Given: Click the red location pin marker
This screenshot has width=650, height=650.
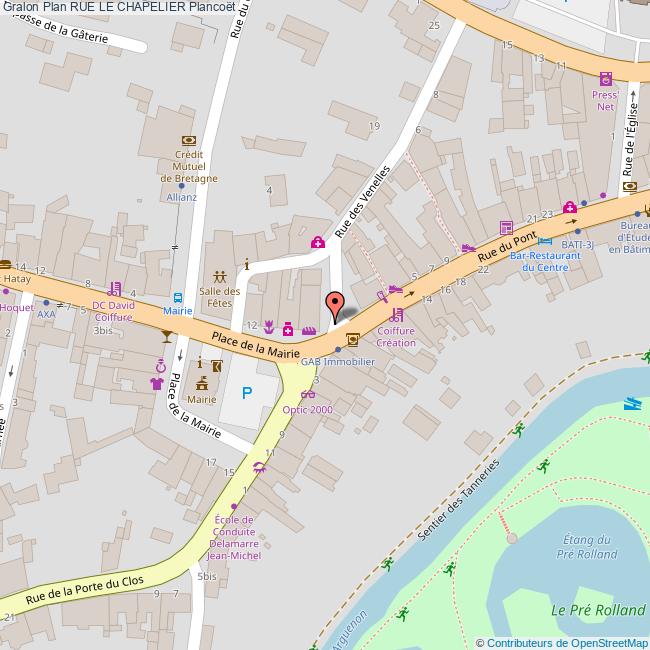Looking at the screenshot, I should pos(335,308).
